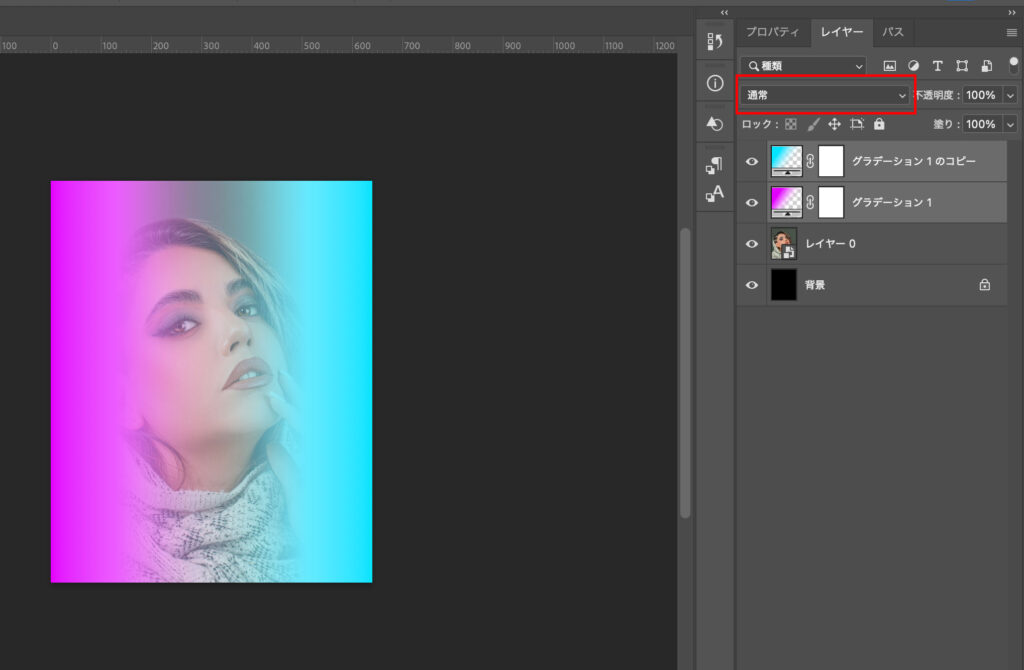1024x670 pixels.
Task: Click the adjustment layer filter icon
Action: [x=914, y=66]
